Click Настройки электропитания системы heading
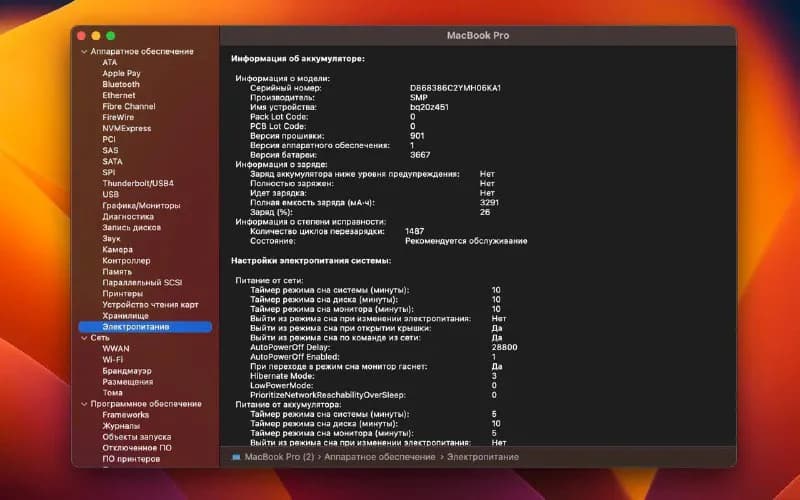The height and width of the screenshot is (500, 800). 311,261
